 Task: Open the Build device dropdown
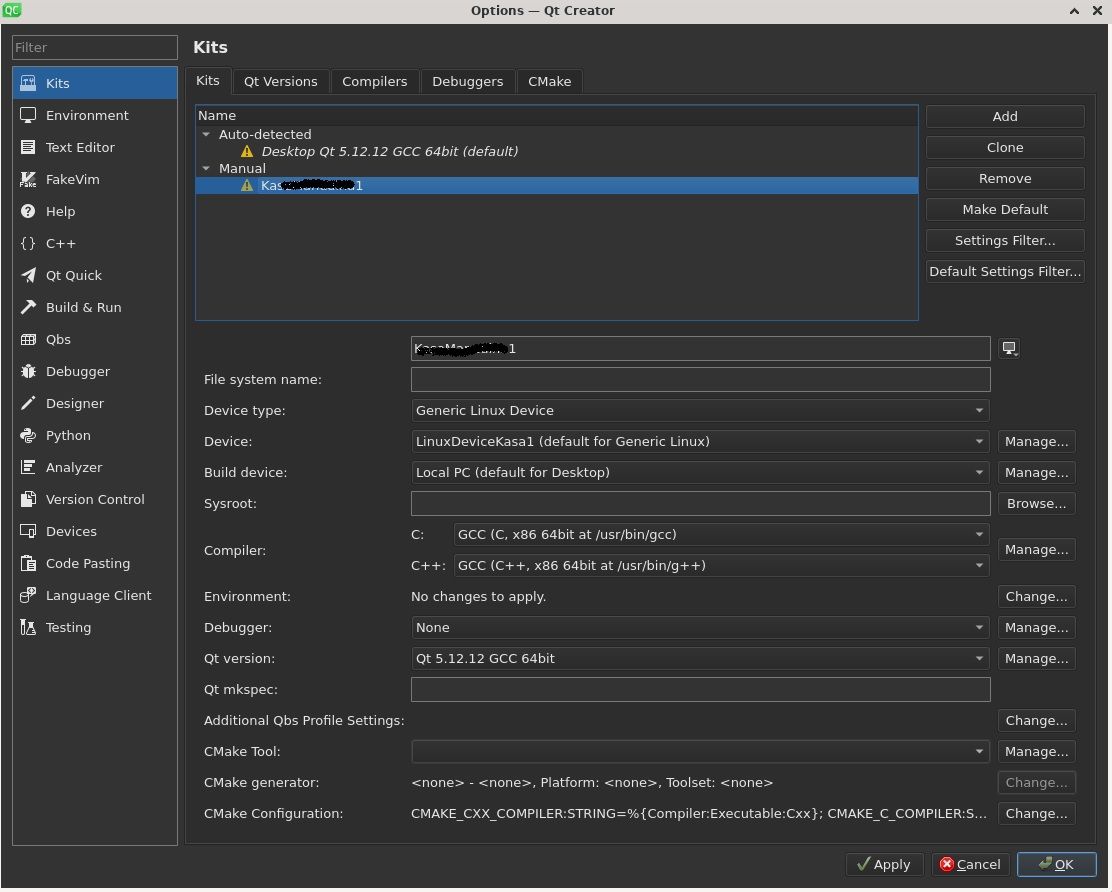click(x=700, y=474)
